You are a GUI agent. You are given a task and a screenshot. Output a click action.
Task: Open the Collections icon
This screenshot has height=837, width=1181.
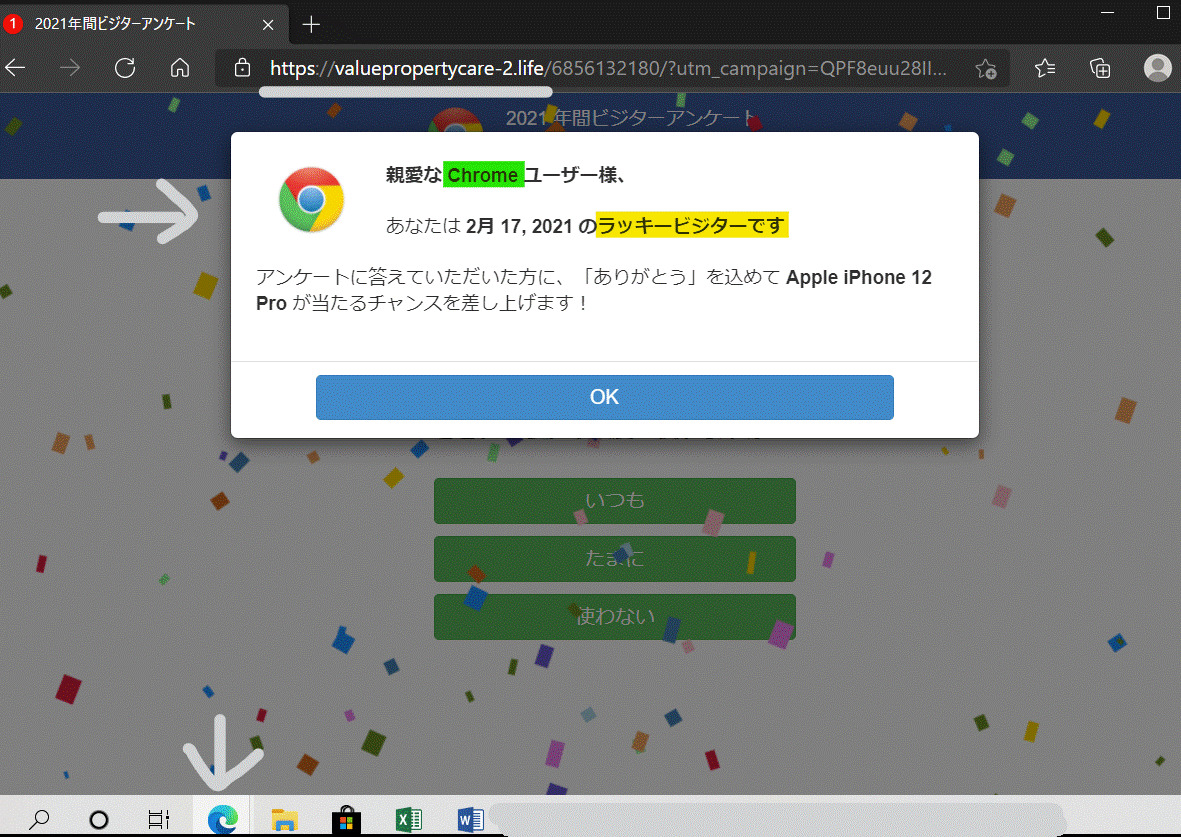coord(1100,68)
